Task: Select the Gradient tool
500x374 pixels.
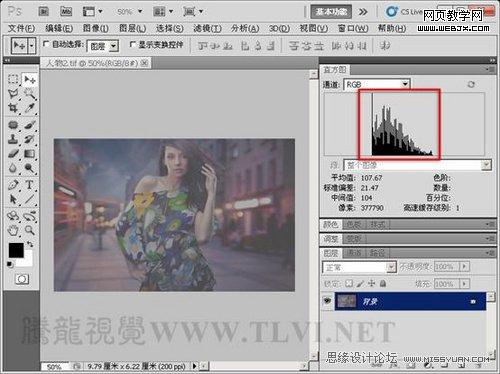Action: pos(30,153)
